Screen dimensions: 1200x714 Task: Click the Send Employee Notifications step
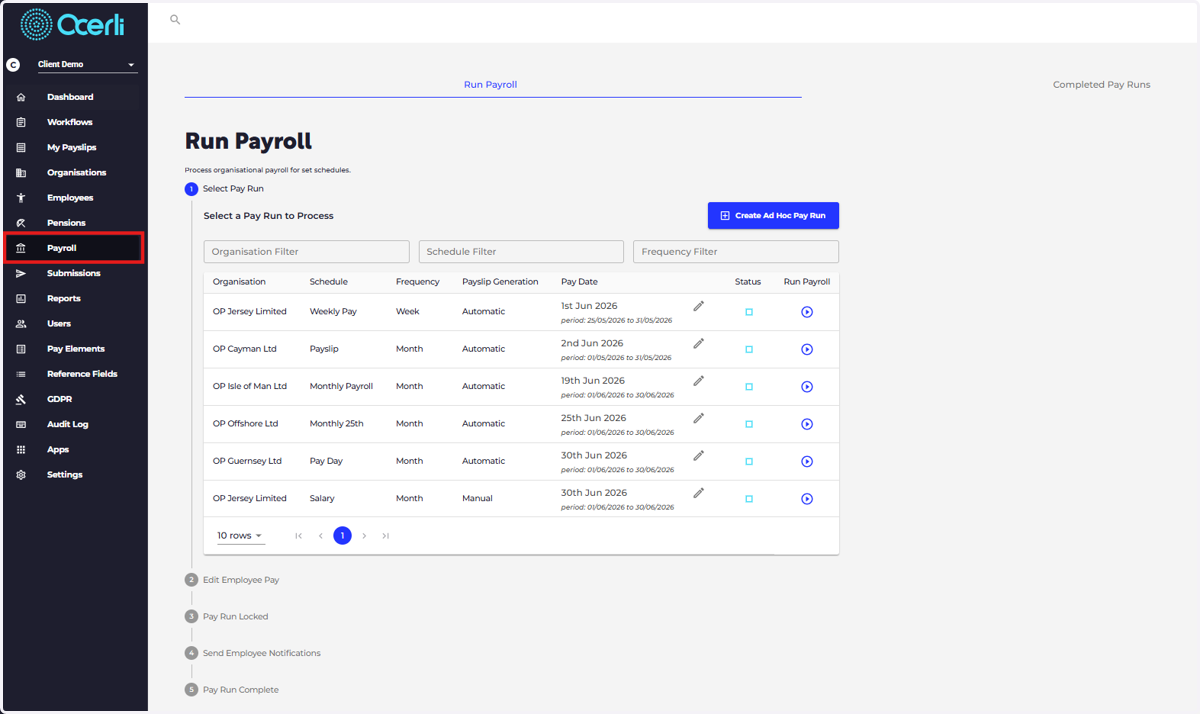pyautogui.click(x=253, y=653)
